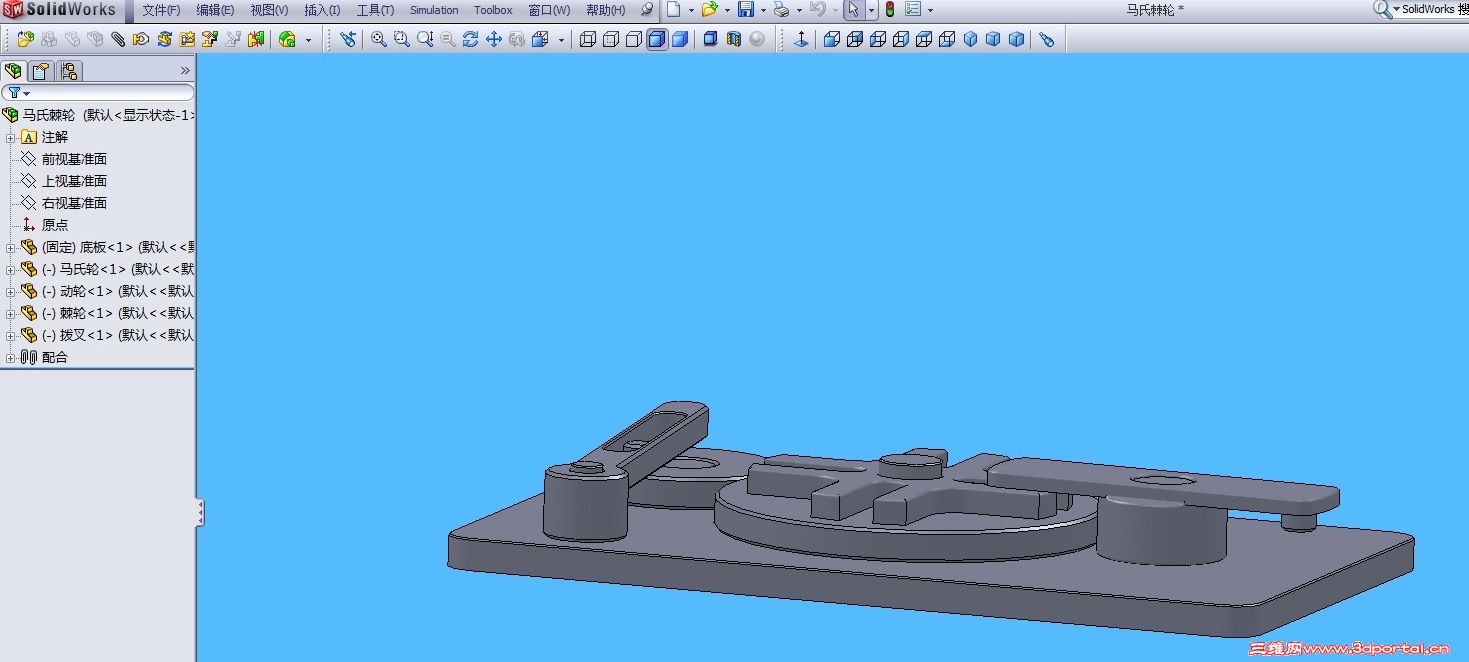Open the 工具(T) menu
Screen dimensions: 1469x662
tap(375, 10)
